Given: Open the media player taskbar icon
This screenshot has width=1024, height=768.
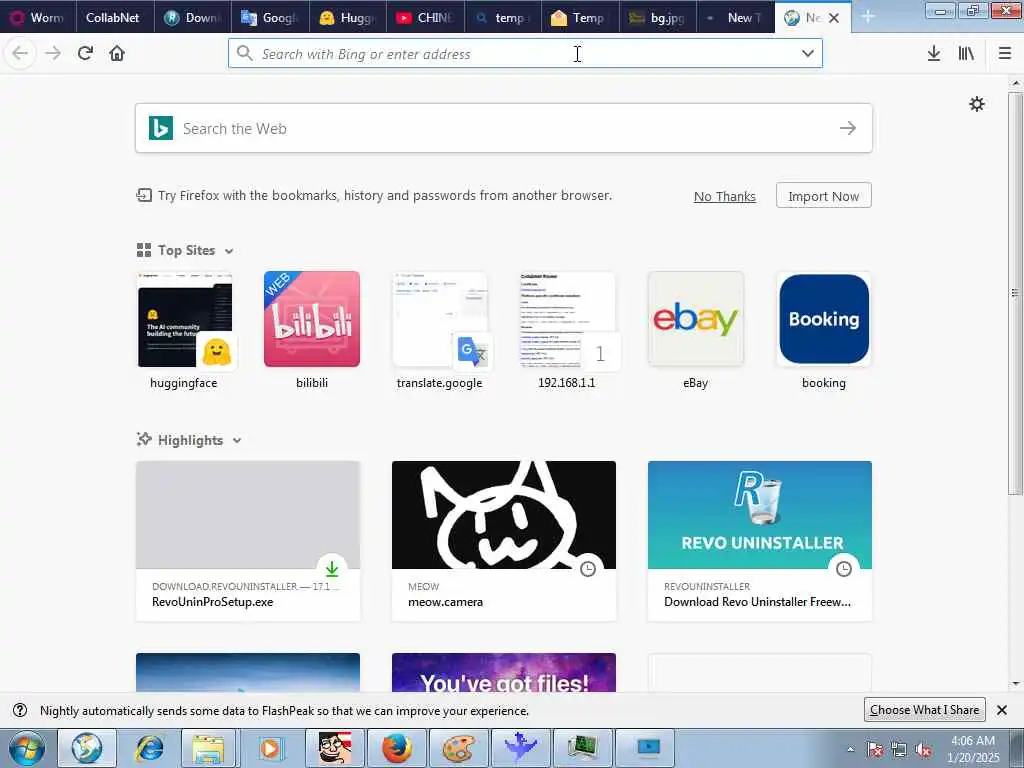Looking at the screenshot, I should click(270, 748).
